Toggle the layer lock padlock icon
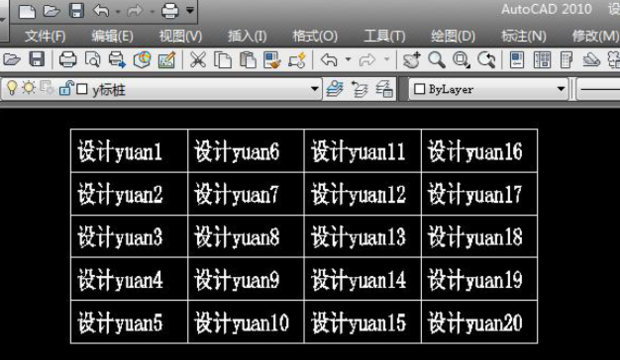The height and width of the screenshot is (360, 620). click(66, 88)
